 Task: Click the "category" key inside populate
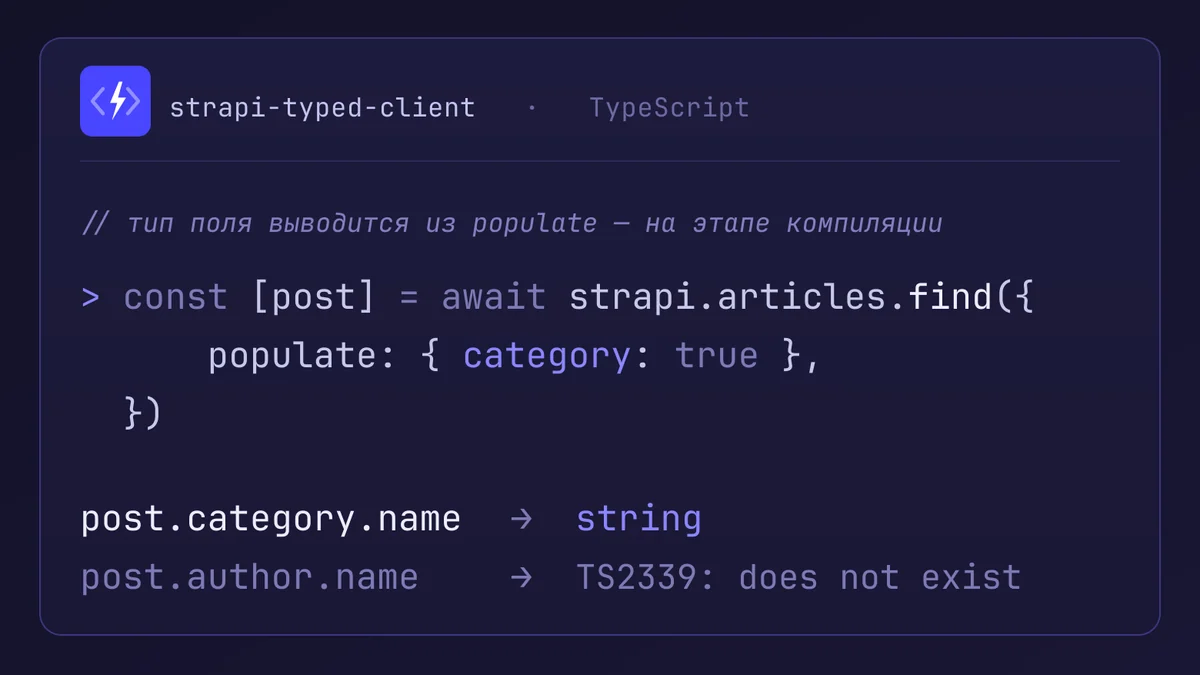(x=547, y=356)
